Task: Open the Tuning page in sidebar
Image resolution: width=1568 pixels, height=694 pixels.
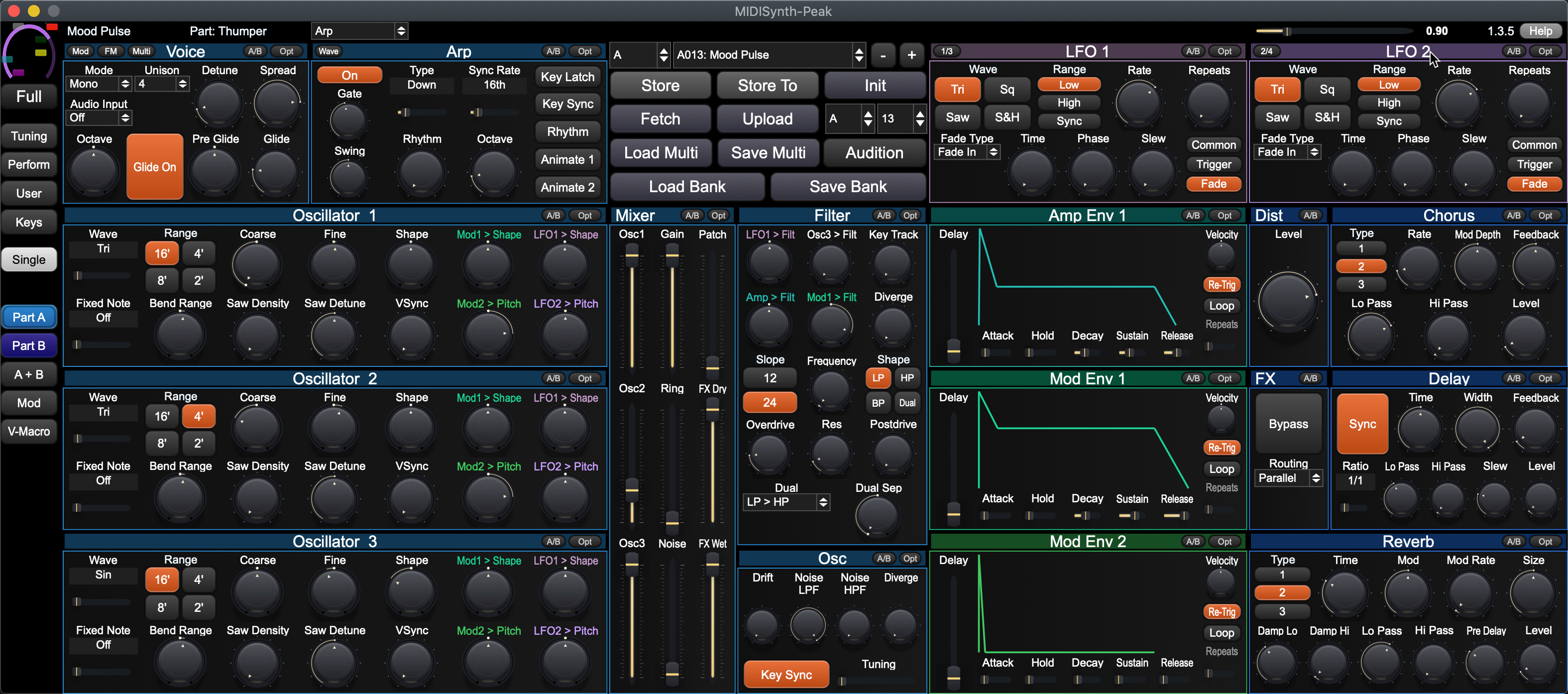Action: 28,136
